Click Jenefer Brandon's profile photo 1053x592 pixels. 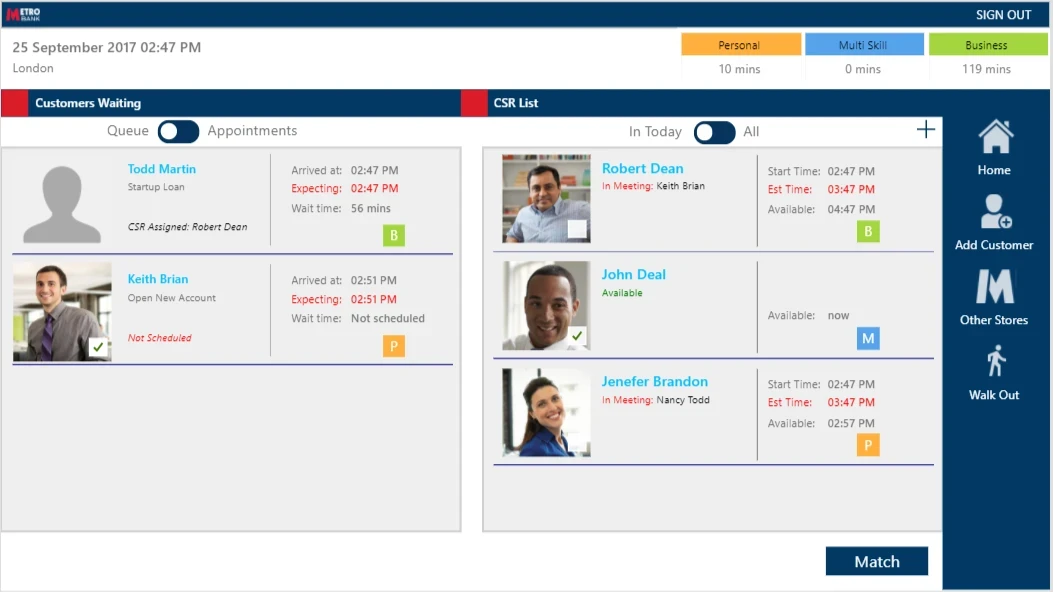point(545,411)
